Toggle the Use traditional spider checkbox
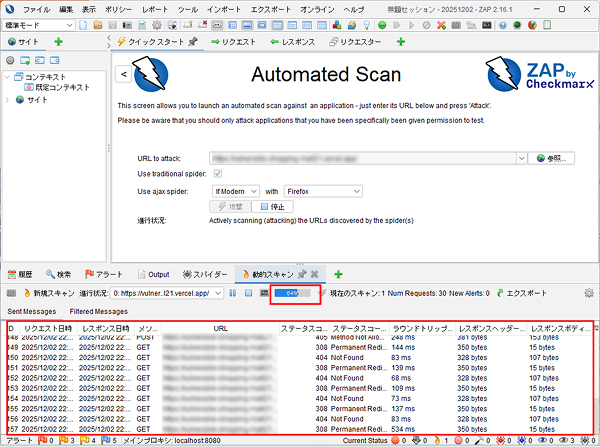The width and height of the screenshot is (600, 447). [218, 174]
